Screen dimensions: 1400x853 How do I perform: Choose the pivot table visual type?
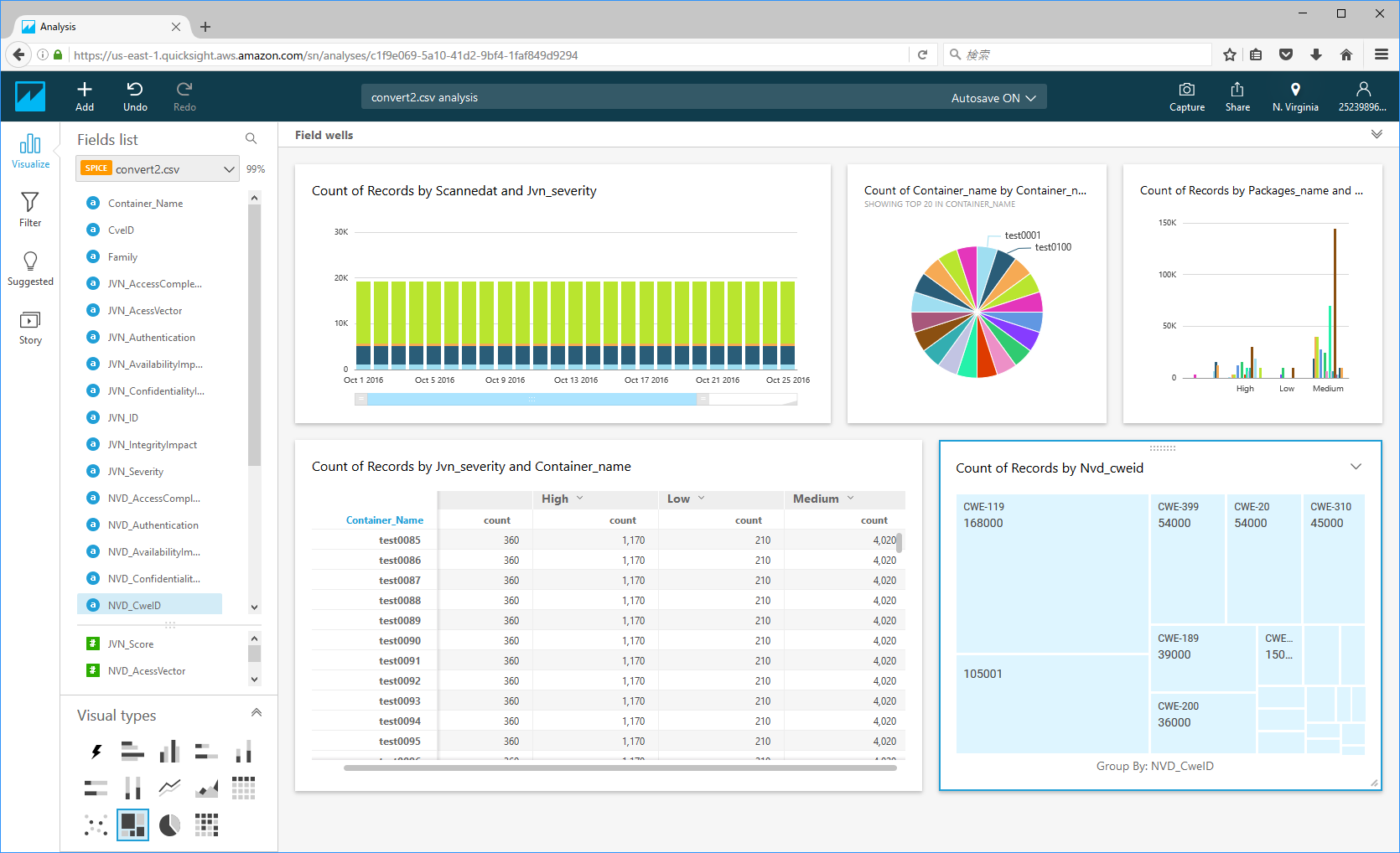(243, 788)
